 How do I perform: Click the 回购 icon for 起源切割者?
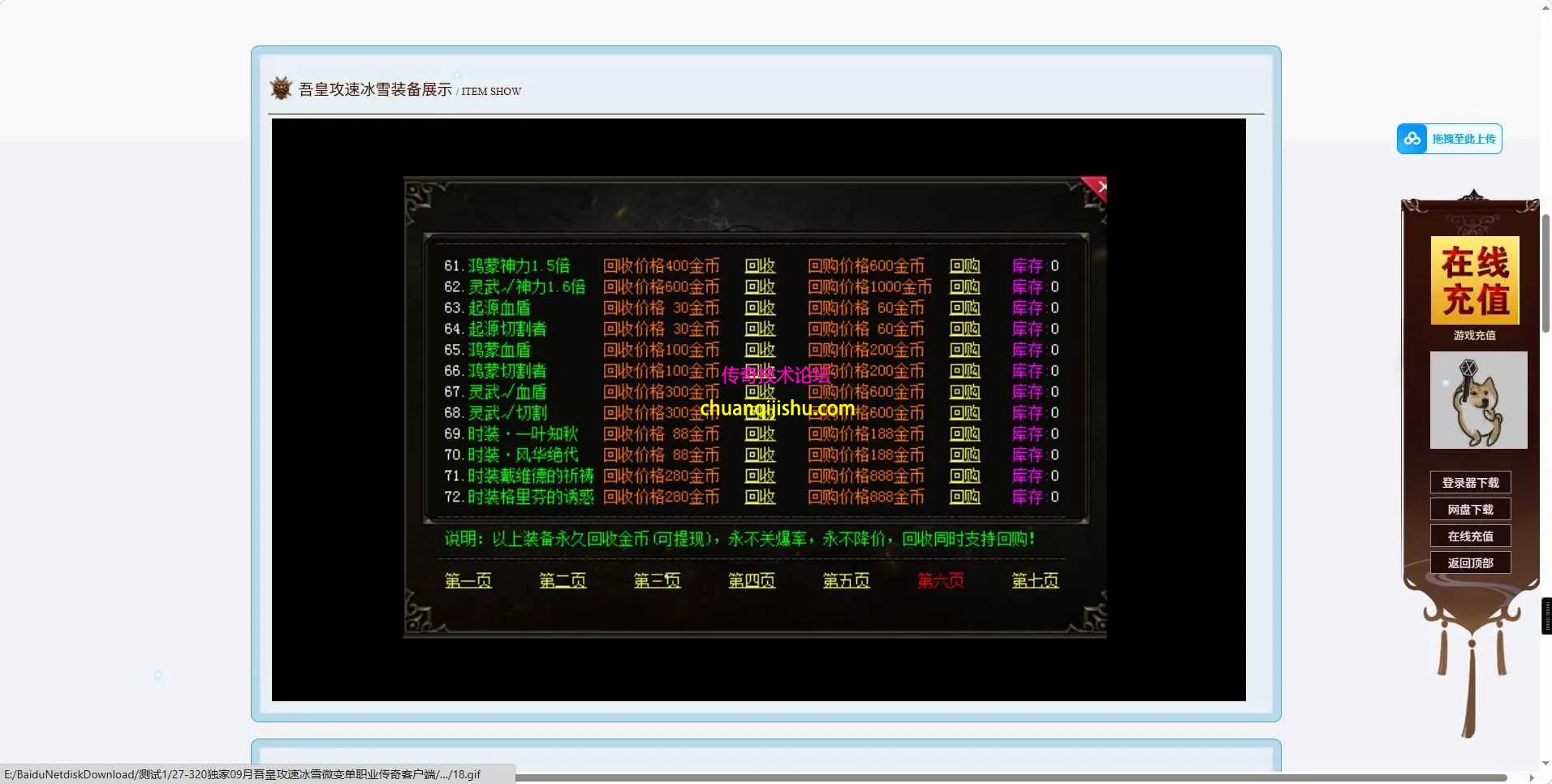(964, 329)
